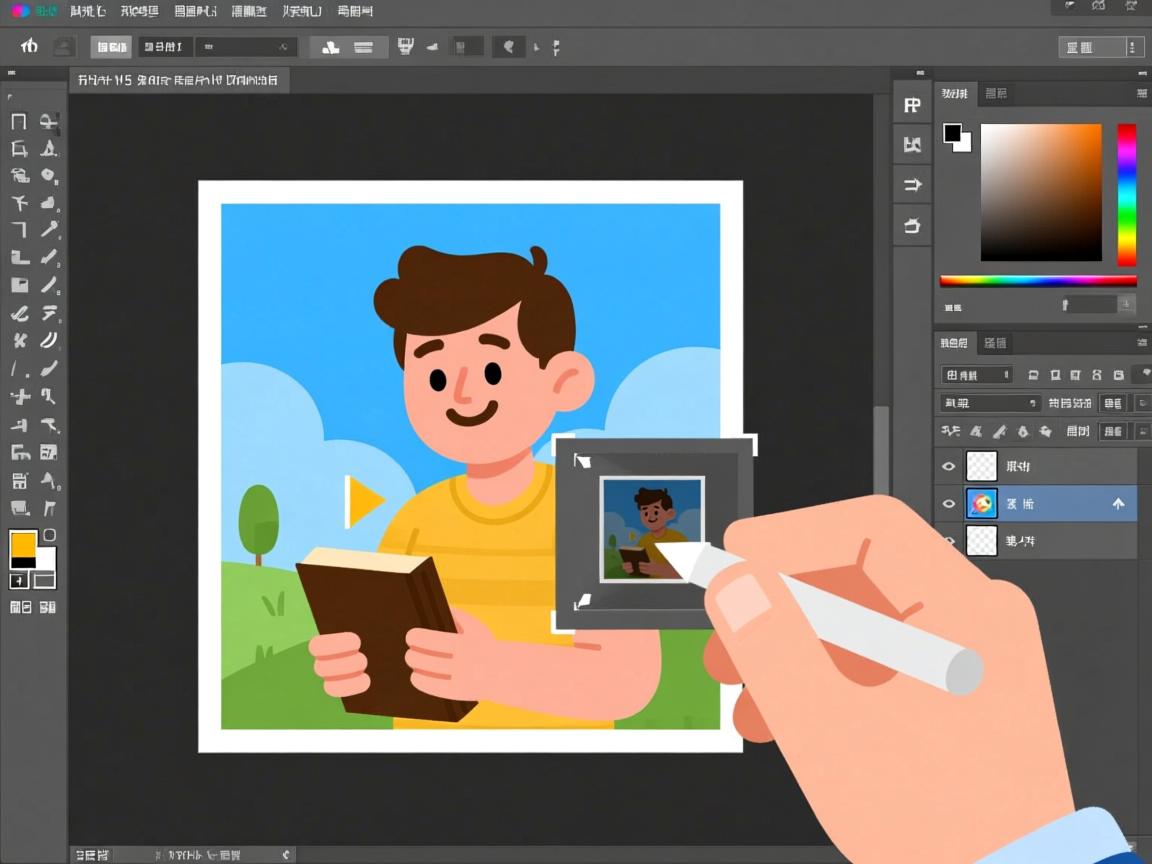
Task: Click the right-arrow icon in collapsed panel strip
Action: pos(911,185)
